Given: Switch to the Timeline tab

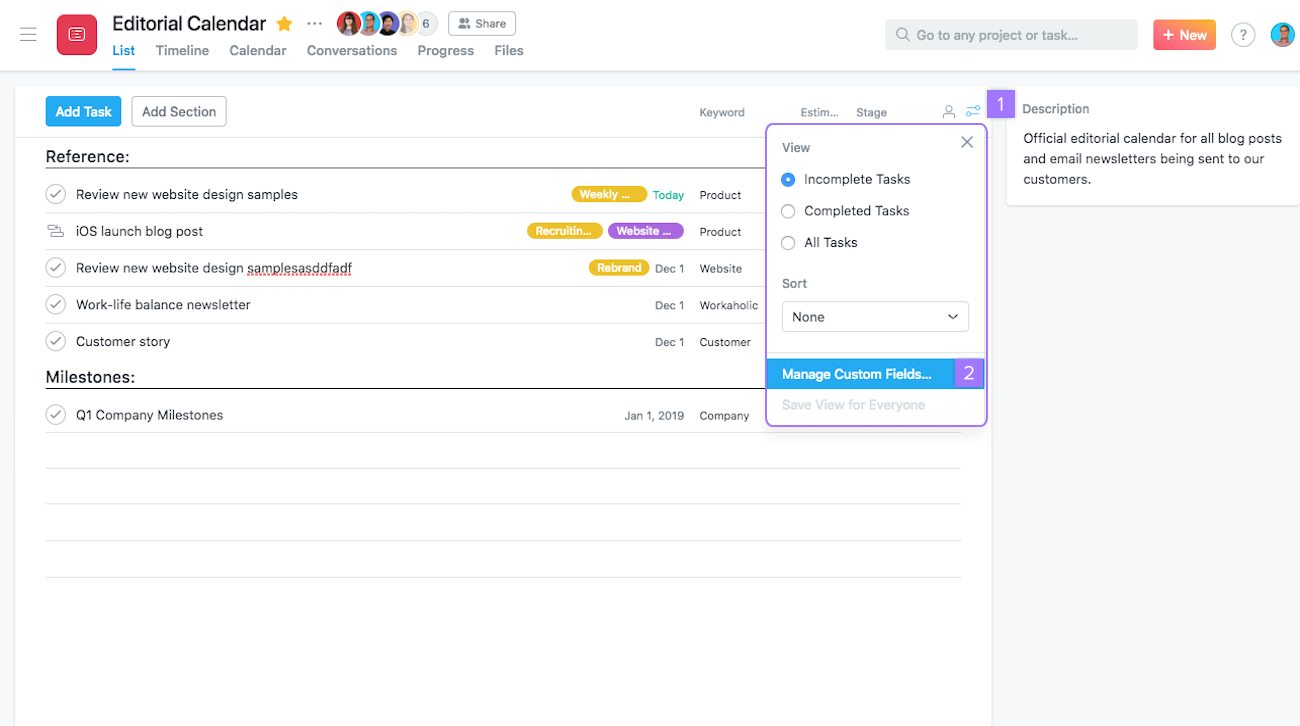Looking at the screenshot, I should pos(182,50).
